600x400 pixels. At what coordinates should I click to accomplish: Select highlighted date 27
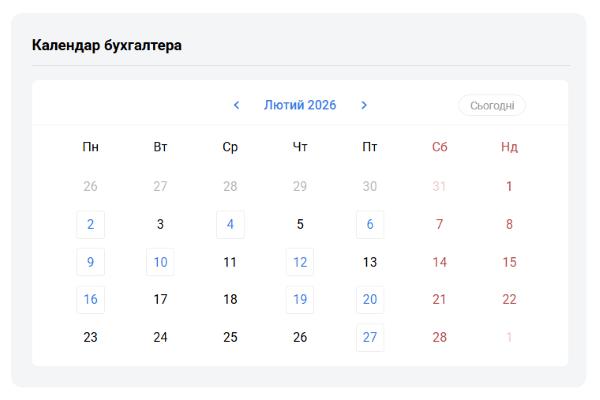tap(370, 337)
